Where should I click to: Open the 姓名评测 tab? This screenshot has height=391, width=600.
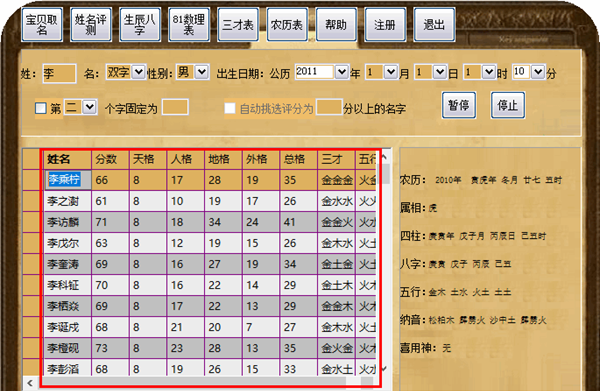[x=91, y=24]
